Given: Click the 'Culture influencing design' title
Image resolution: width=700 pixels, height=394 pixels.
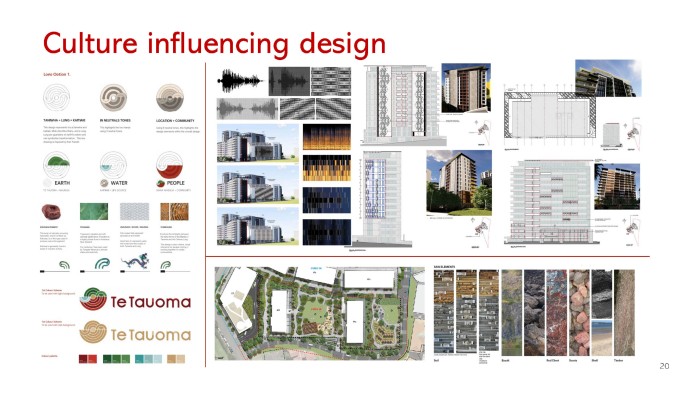Looking at the screenshot, I should 214,44.
